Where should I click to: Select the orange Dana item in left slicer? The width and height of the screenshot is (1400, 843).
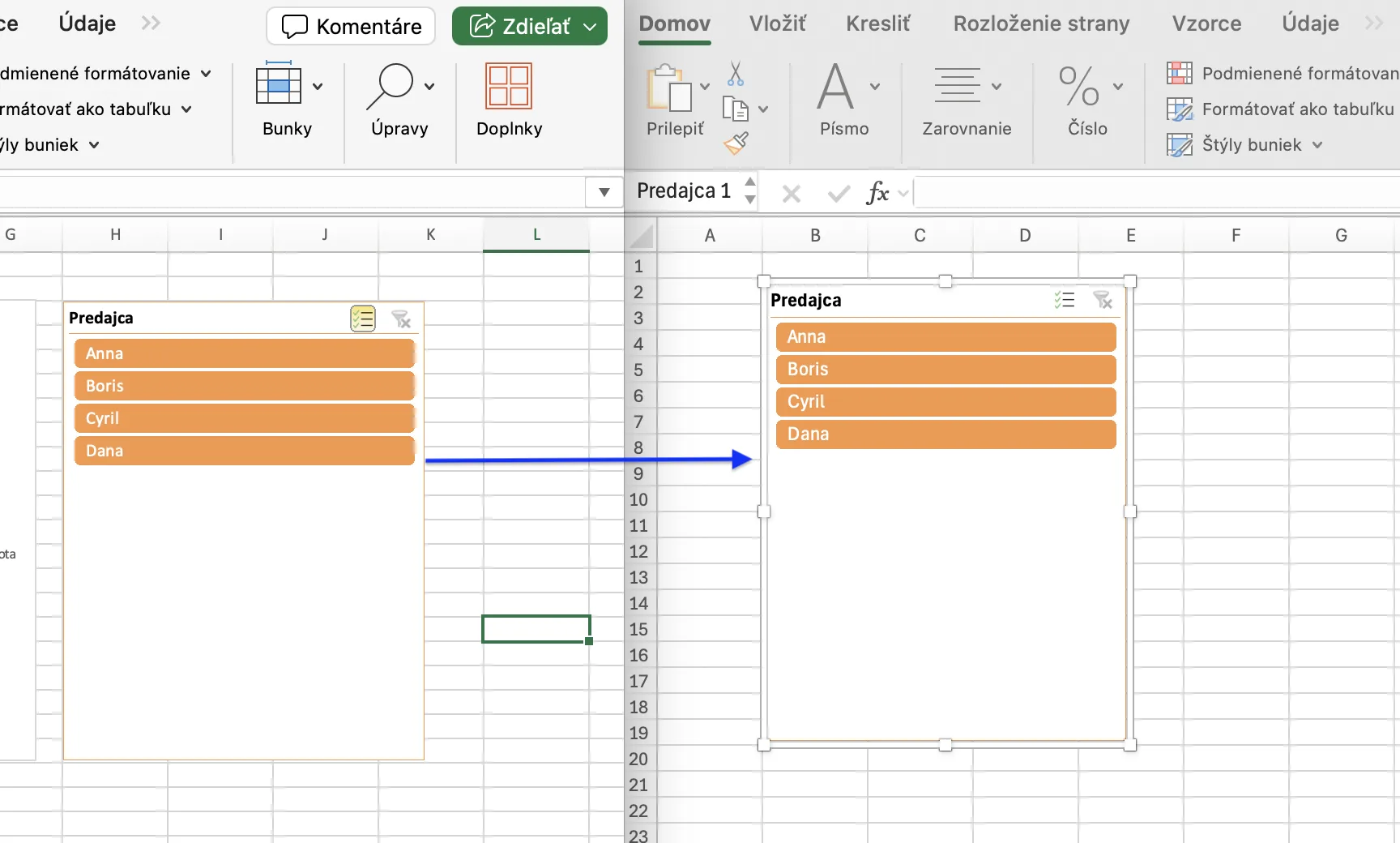point(244,451)
